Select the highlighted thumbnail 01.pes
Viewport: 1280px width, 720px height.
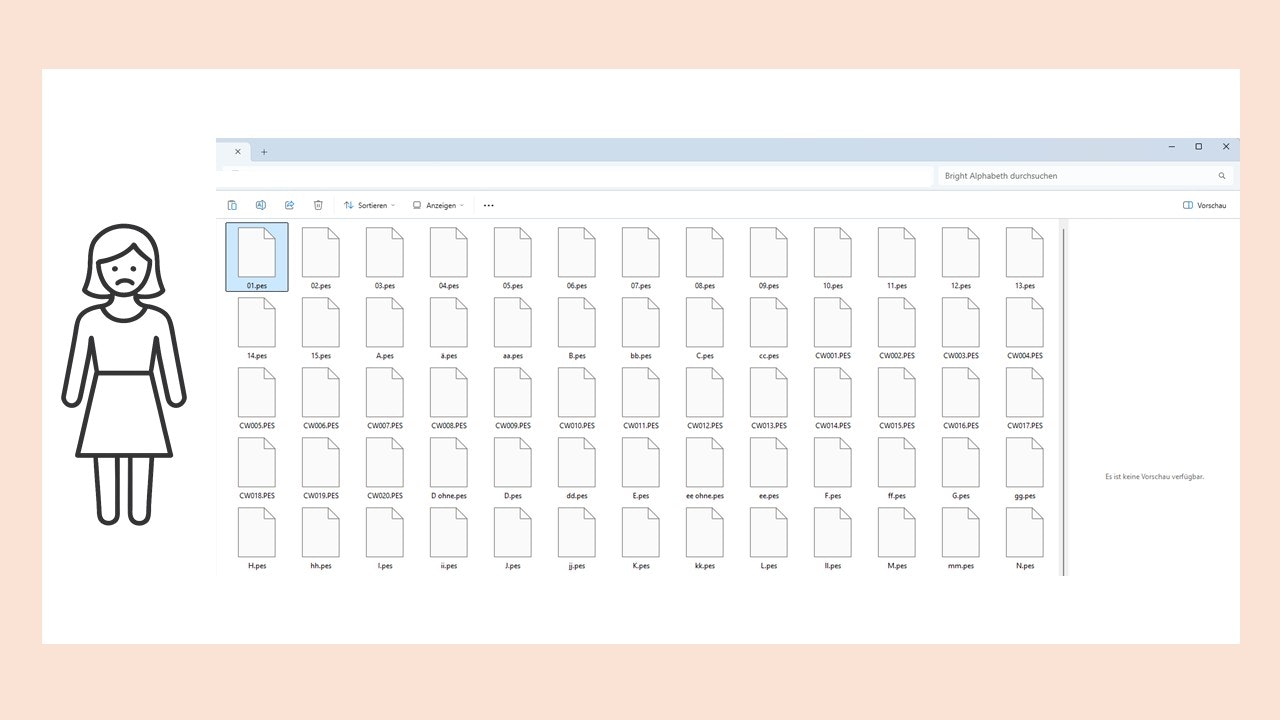[256, 253]
